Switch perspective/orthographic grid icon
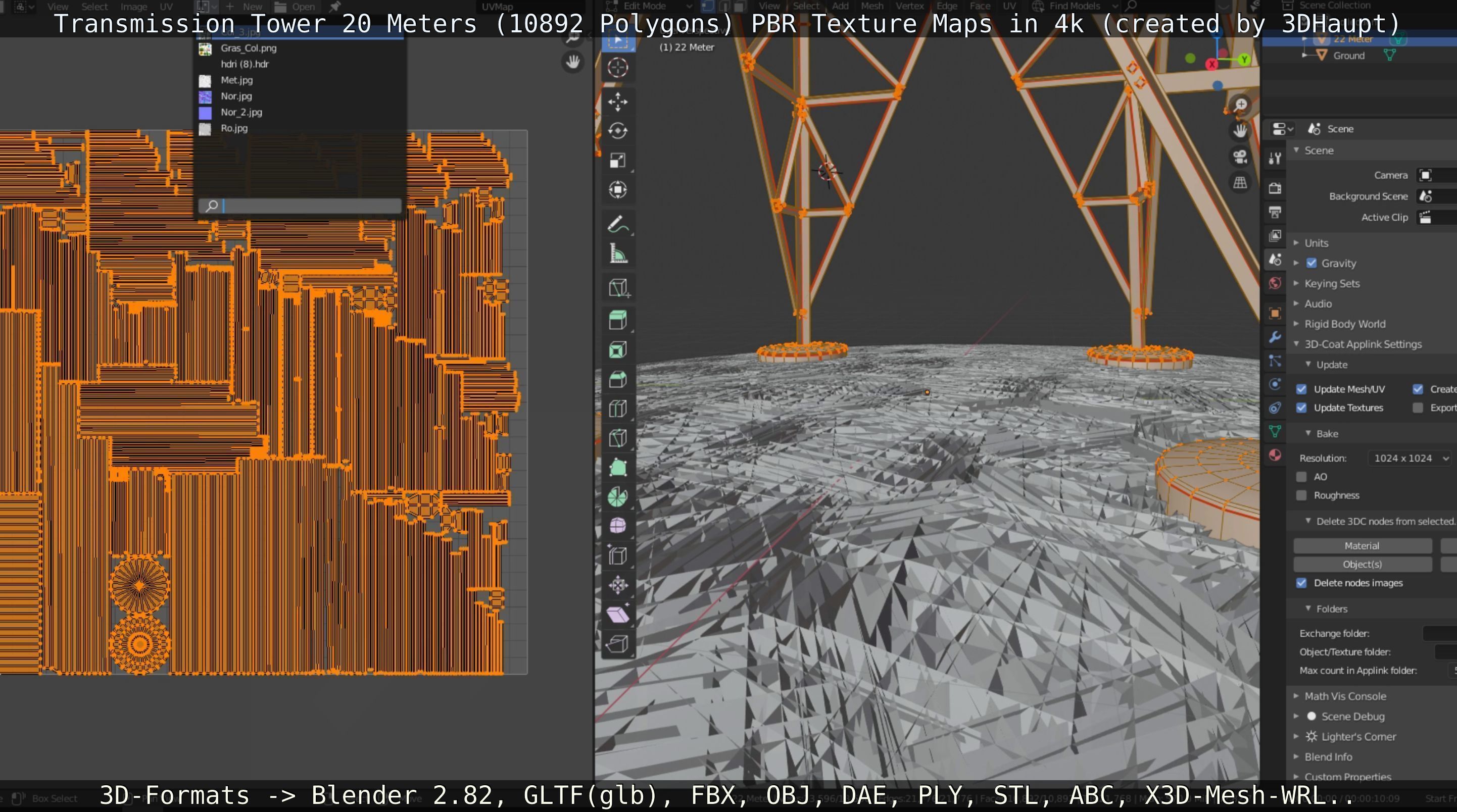Image resolution: width=1457 pixels, height=812 pixels. (1240, 183)
